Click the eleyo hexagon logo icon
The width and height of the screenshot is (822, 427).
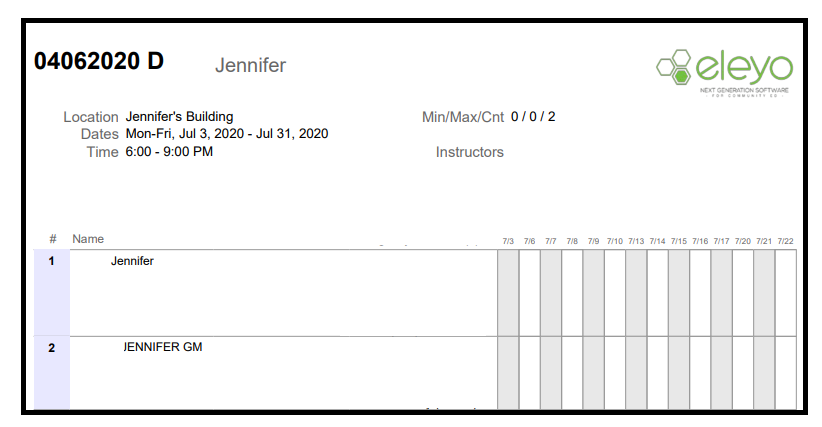tap(673, 67)
